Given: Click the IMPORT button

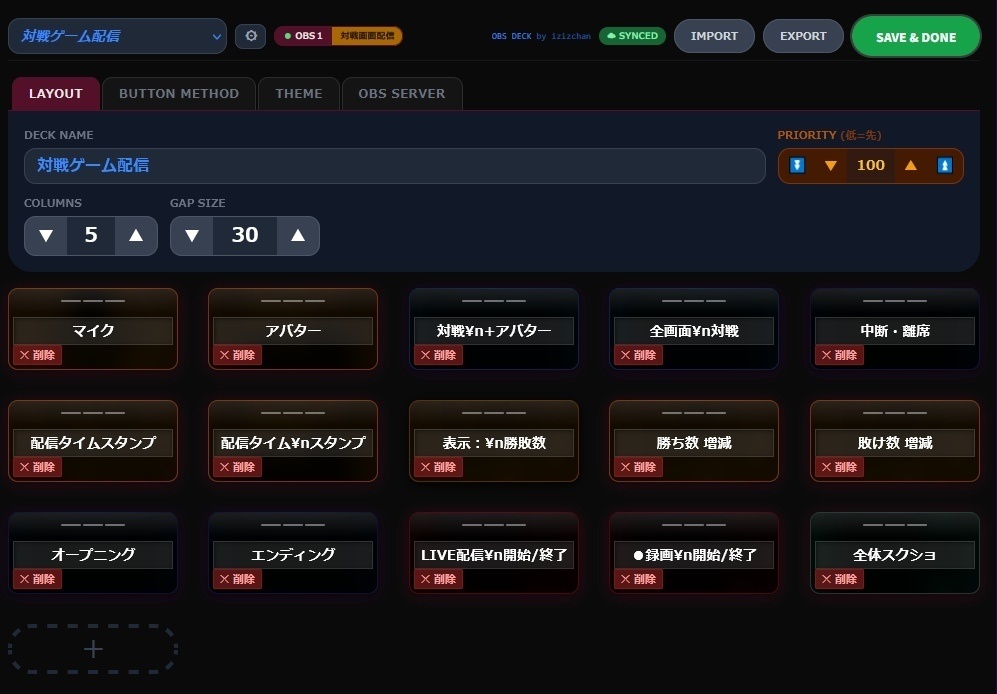Looking at the screenshot, I should pos(713,35).
